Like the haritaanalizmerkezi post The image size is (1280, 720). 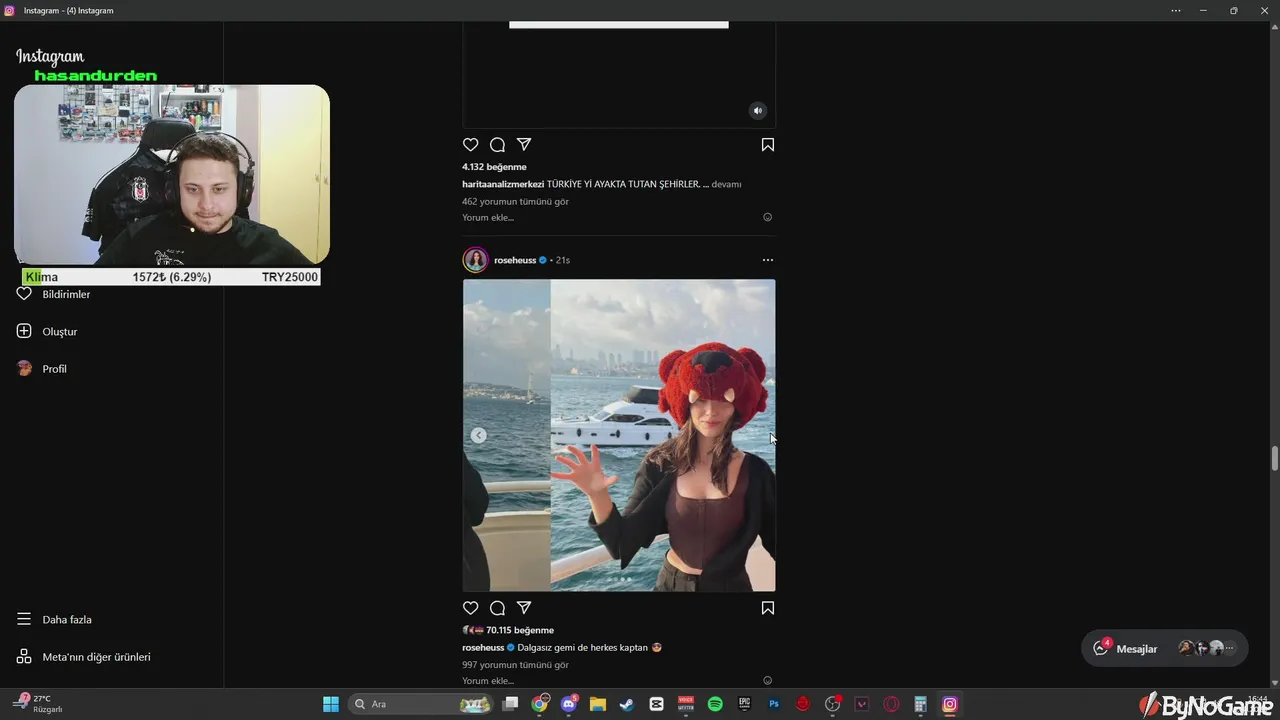(471, 145)
